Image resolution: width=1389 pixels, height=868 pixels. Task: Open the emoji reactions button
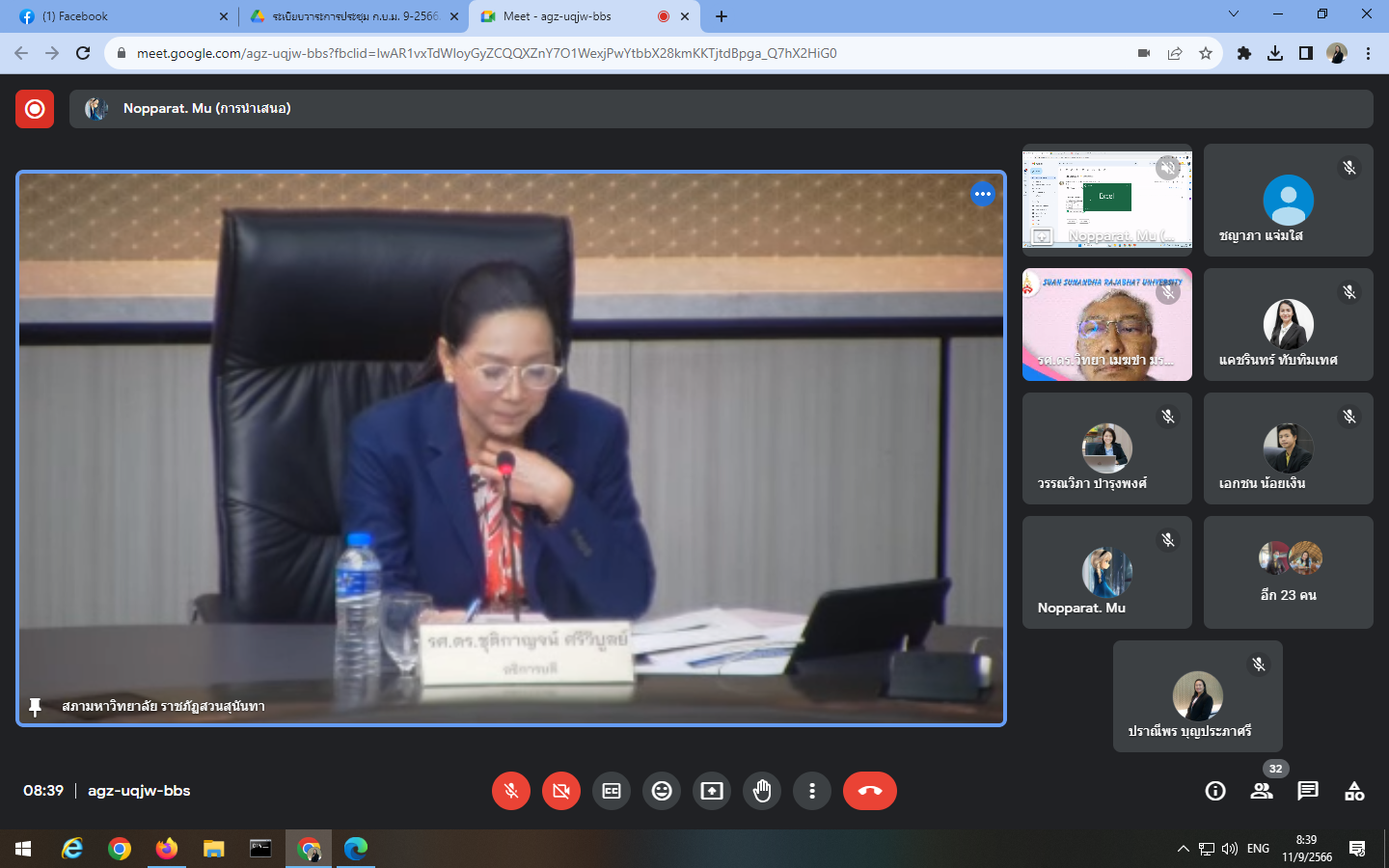(x=662, y=791)
